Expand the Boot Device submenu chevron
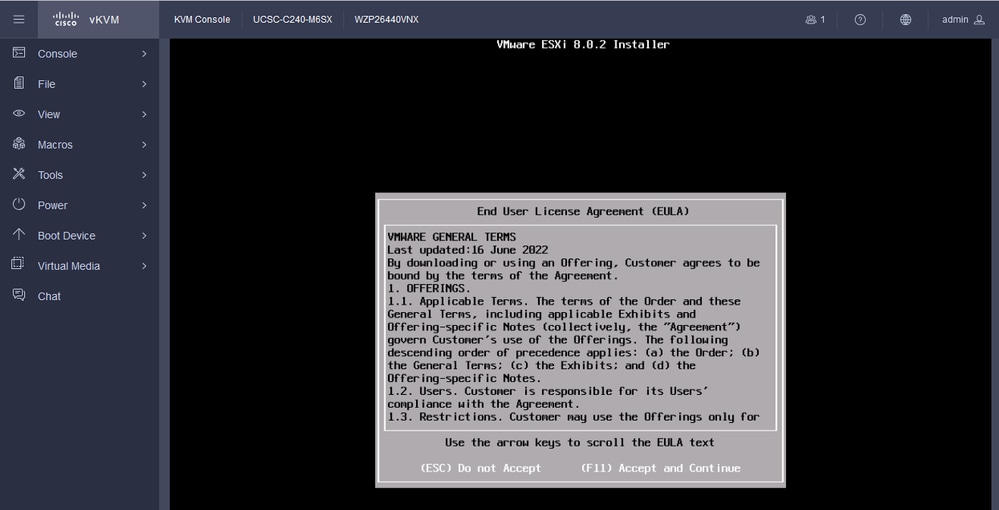Screen dimensions: 999x510 [x=144, y=235]
